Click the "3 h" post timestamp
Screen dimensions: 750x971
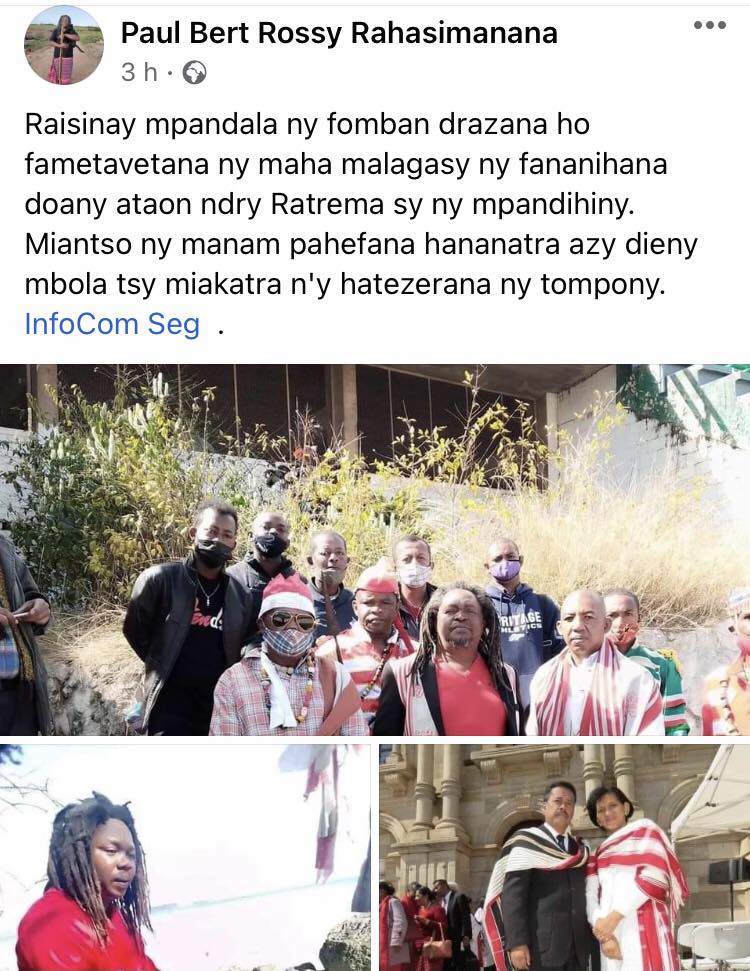pos(139,72)
